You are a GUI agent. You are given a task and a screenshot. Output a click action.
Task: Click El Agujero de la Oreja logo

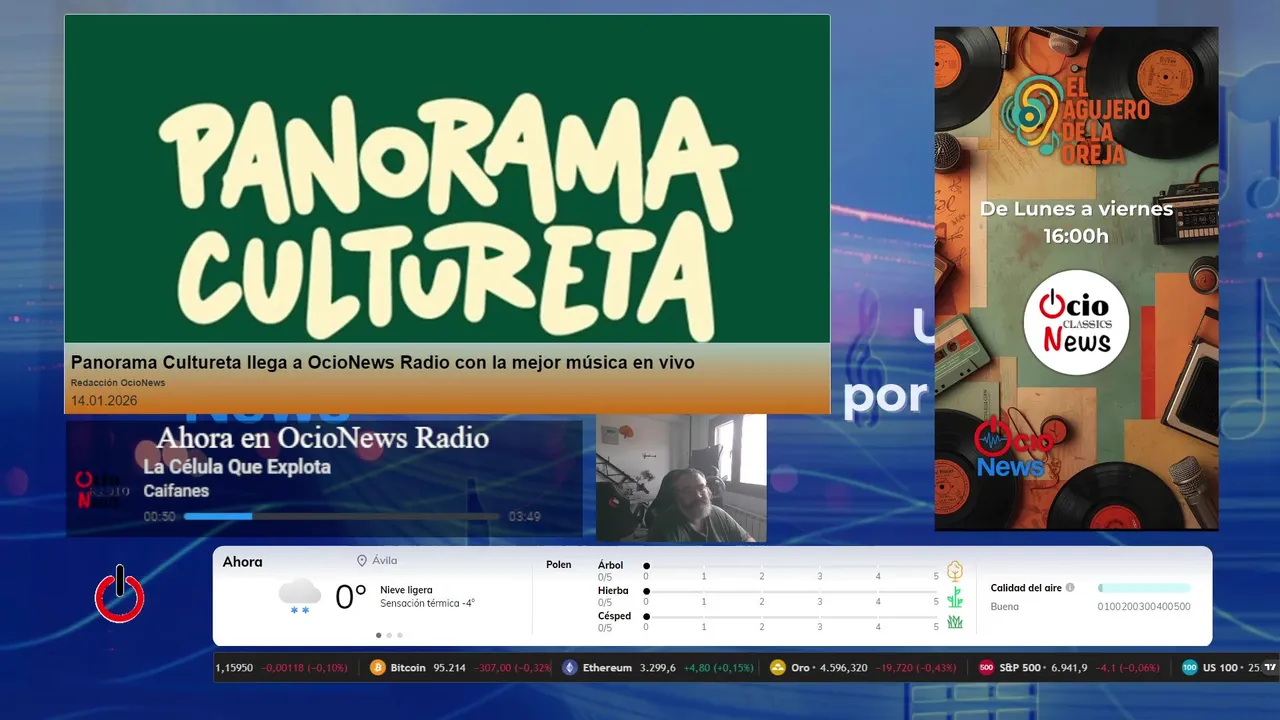pos(1078,120)
